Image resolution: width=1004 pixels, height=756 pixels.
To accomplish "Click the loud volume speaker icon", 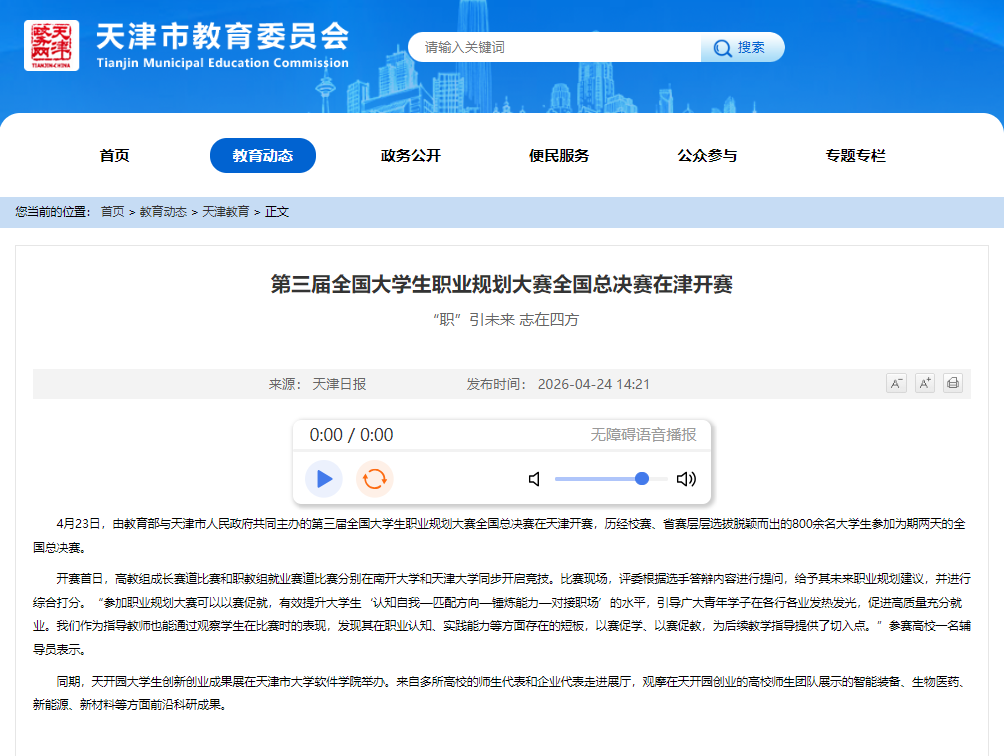I will (x=686, y=479).
